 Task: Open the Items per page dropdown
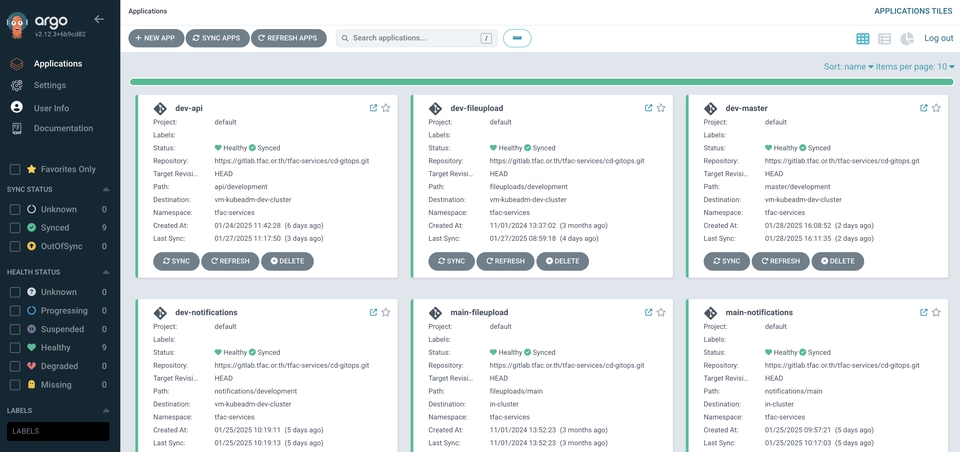(915, 67)
